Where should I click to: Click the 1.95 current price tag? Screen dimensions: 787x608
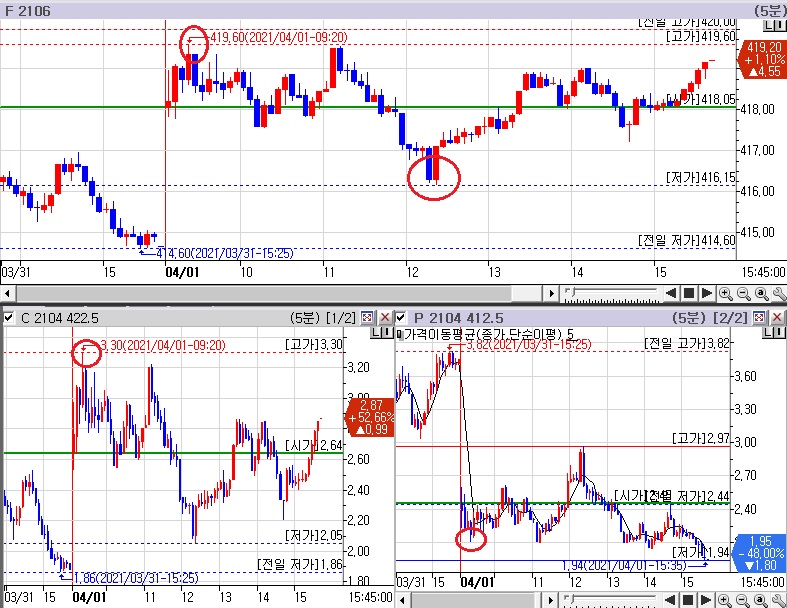point(760,553)
